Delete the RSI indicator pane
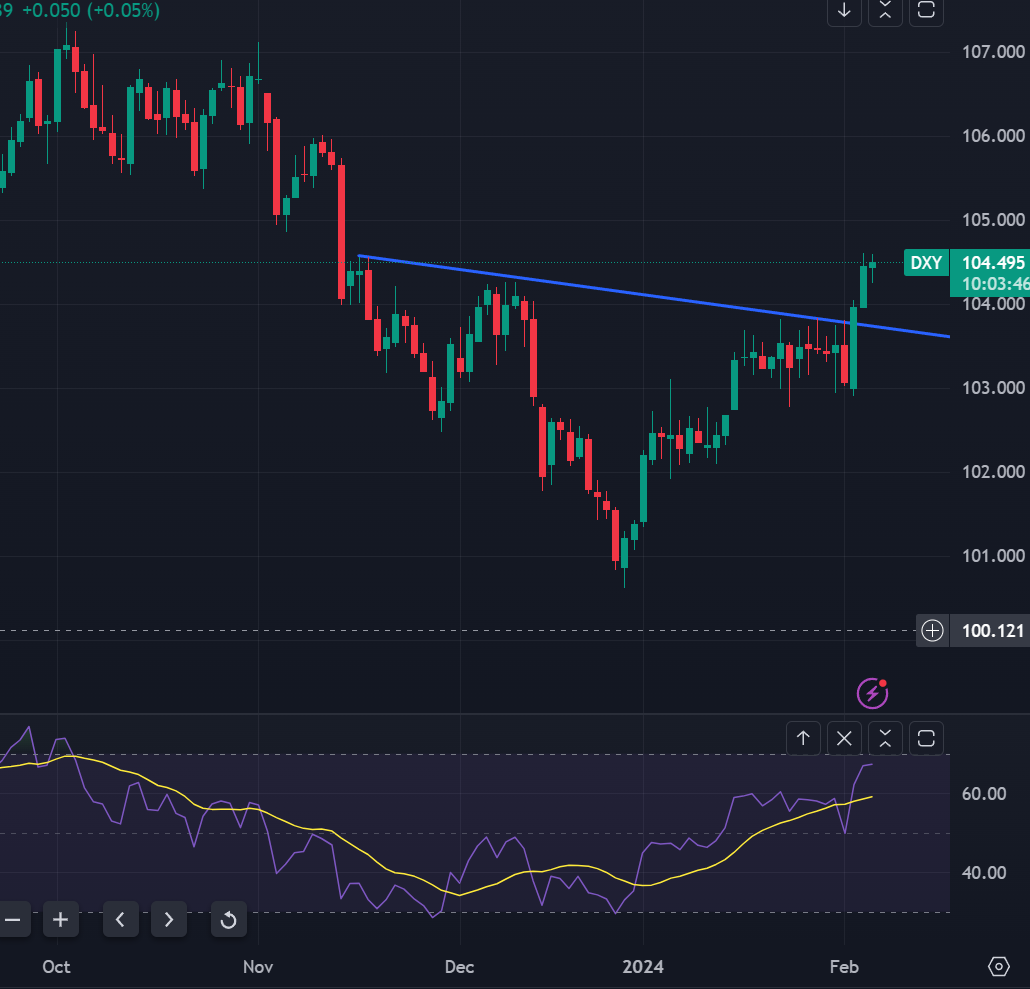The image size is (1030, 989). [x=844, y=739]
